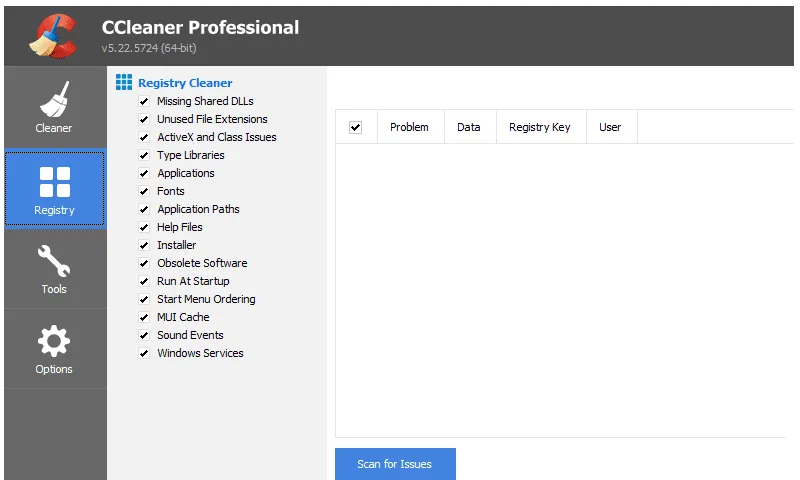Screen dimensions: 800x480
Task: Uncheck Type Libraries checkbox
Action: point(144,155)
